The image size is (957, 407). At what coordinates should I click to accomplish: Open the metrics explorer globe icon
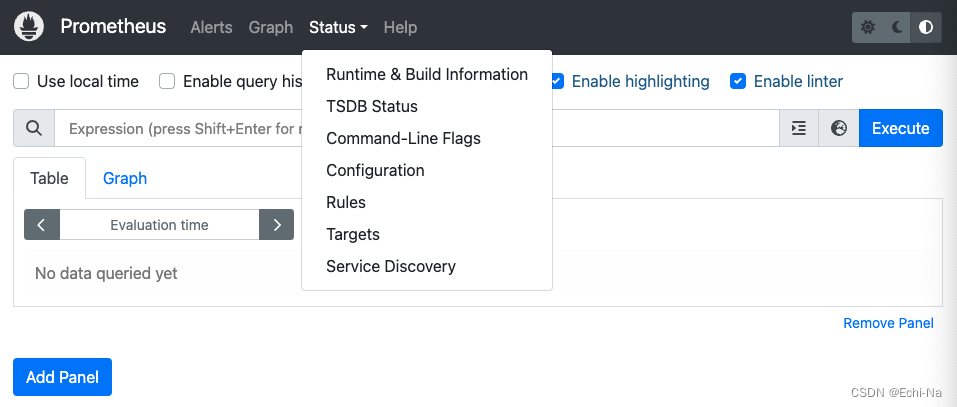tap(839, 129)
